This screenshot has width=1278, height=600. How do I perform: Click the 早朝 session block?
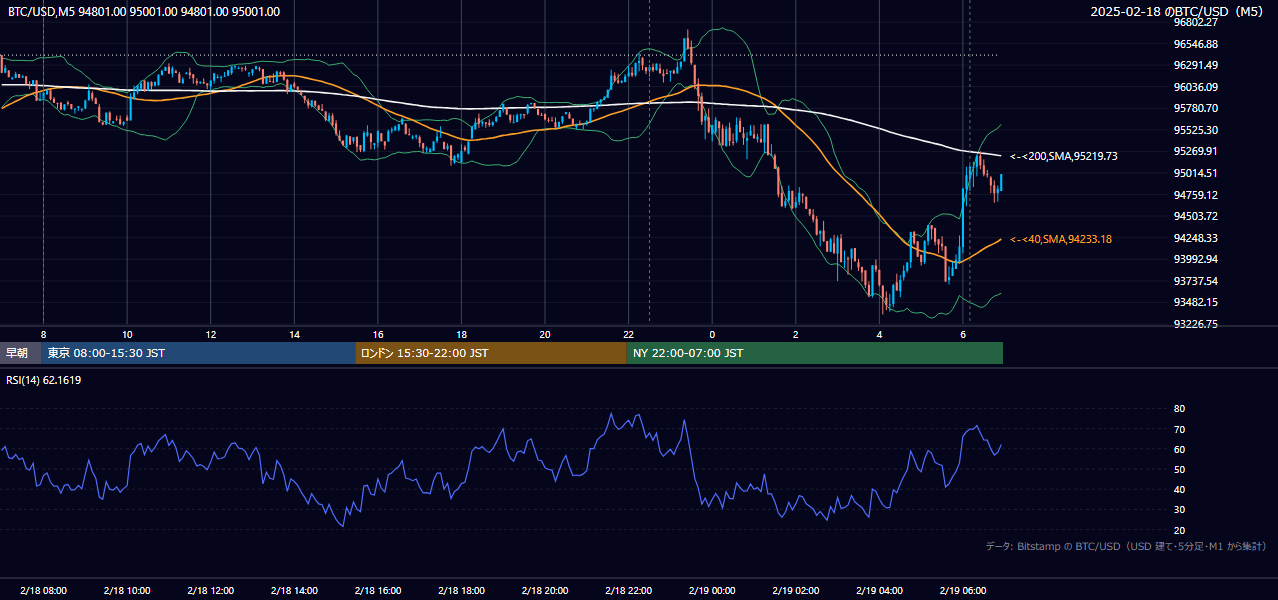pyautogui.click(x=20, y=353)
